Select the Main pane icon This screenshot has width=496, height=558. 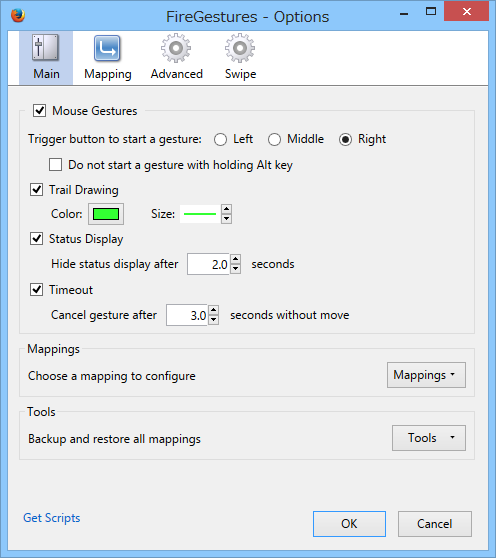click(x=46, y=48)
